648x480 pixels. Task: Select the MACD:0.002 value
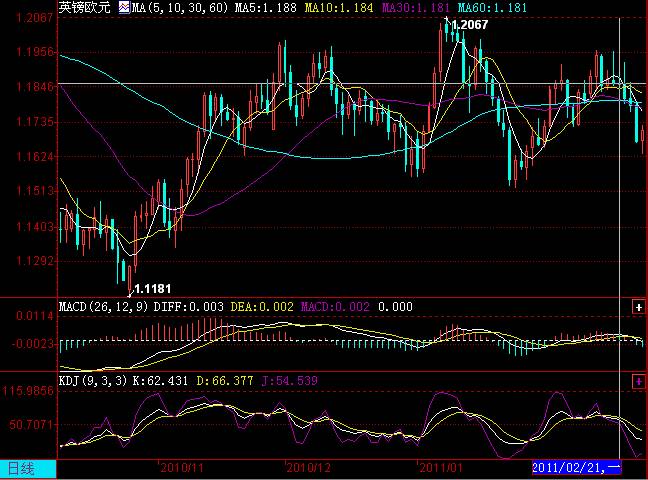(335, 307)
